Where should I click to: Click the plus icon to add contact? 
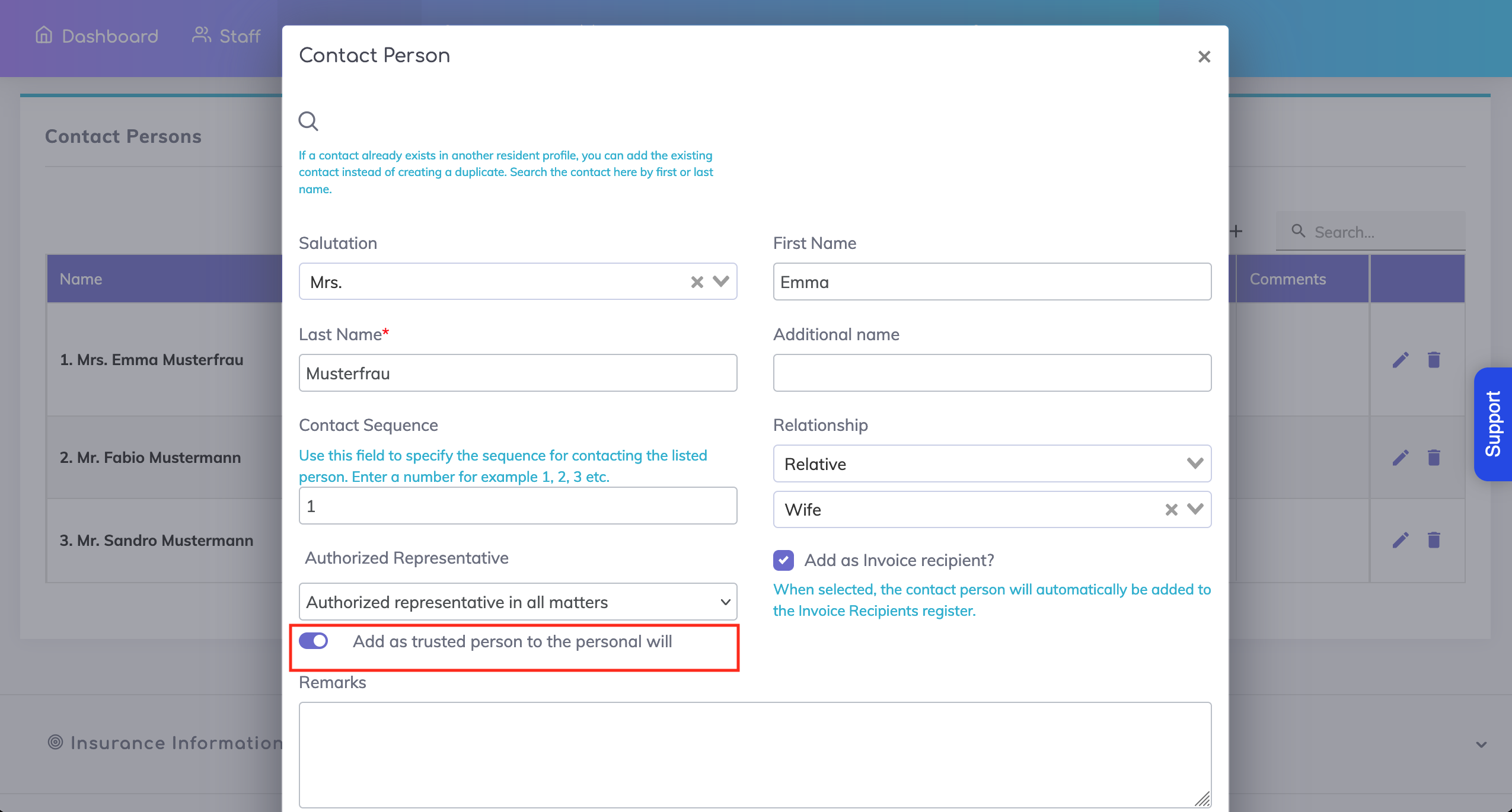point(1236,231)
